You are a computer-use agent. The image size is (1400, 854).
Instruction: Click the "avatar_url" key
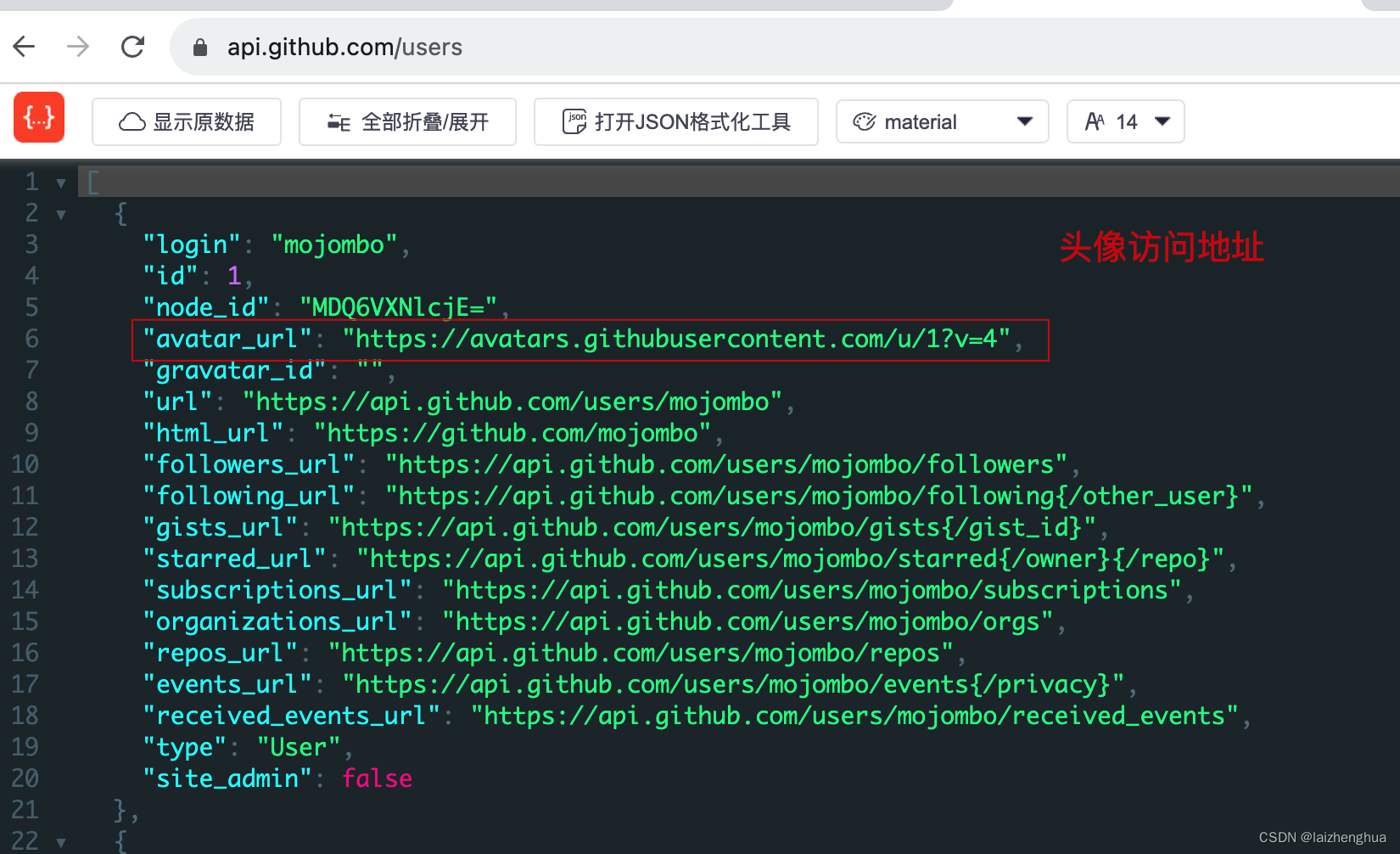[x=228, y=340]
